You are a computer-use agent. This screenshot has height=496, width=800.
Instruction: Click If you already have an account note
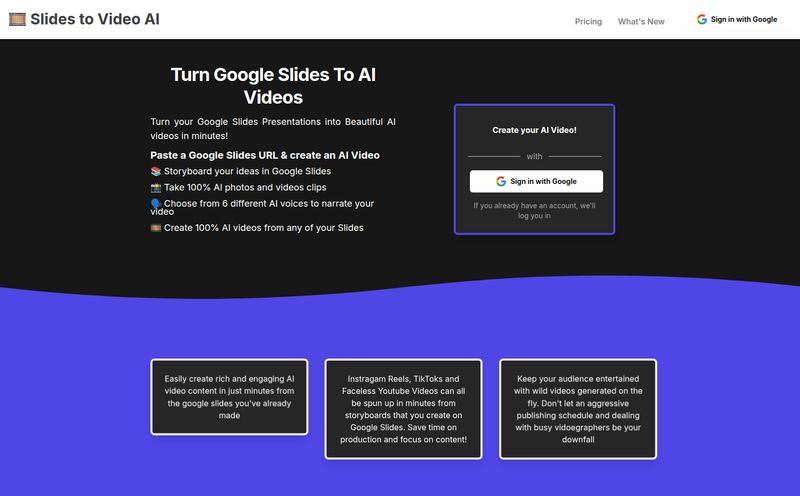point(534,211)
